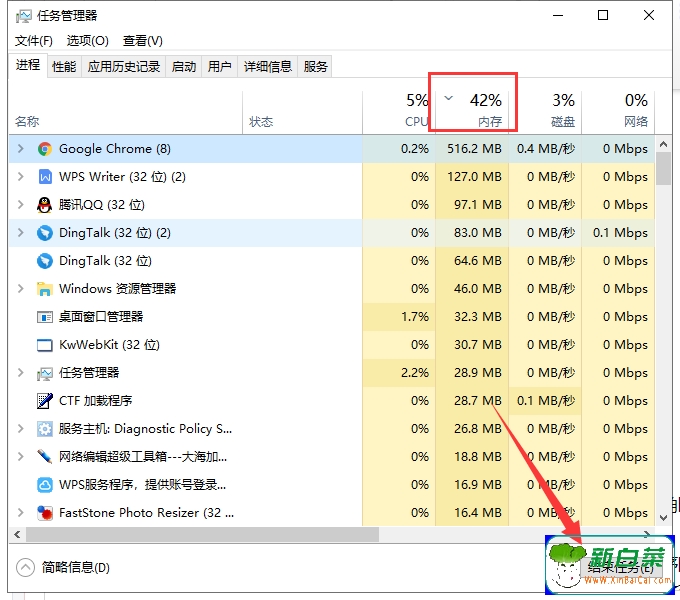Screen dimensions: 680x600
Task: Switch to the 应用历史记录 tab
Action: click(124, 67)
